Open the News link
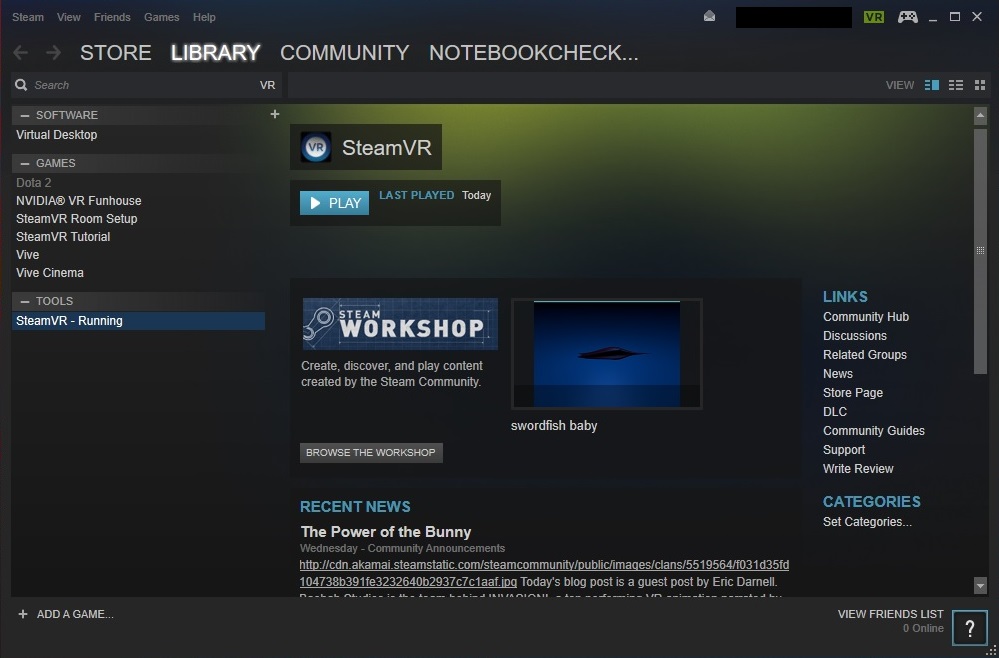The width and height of the screenshot is (999, 658). [838, 374]
